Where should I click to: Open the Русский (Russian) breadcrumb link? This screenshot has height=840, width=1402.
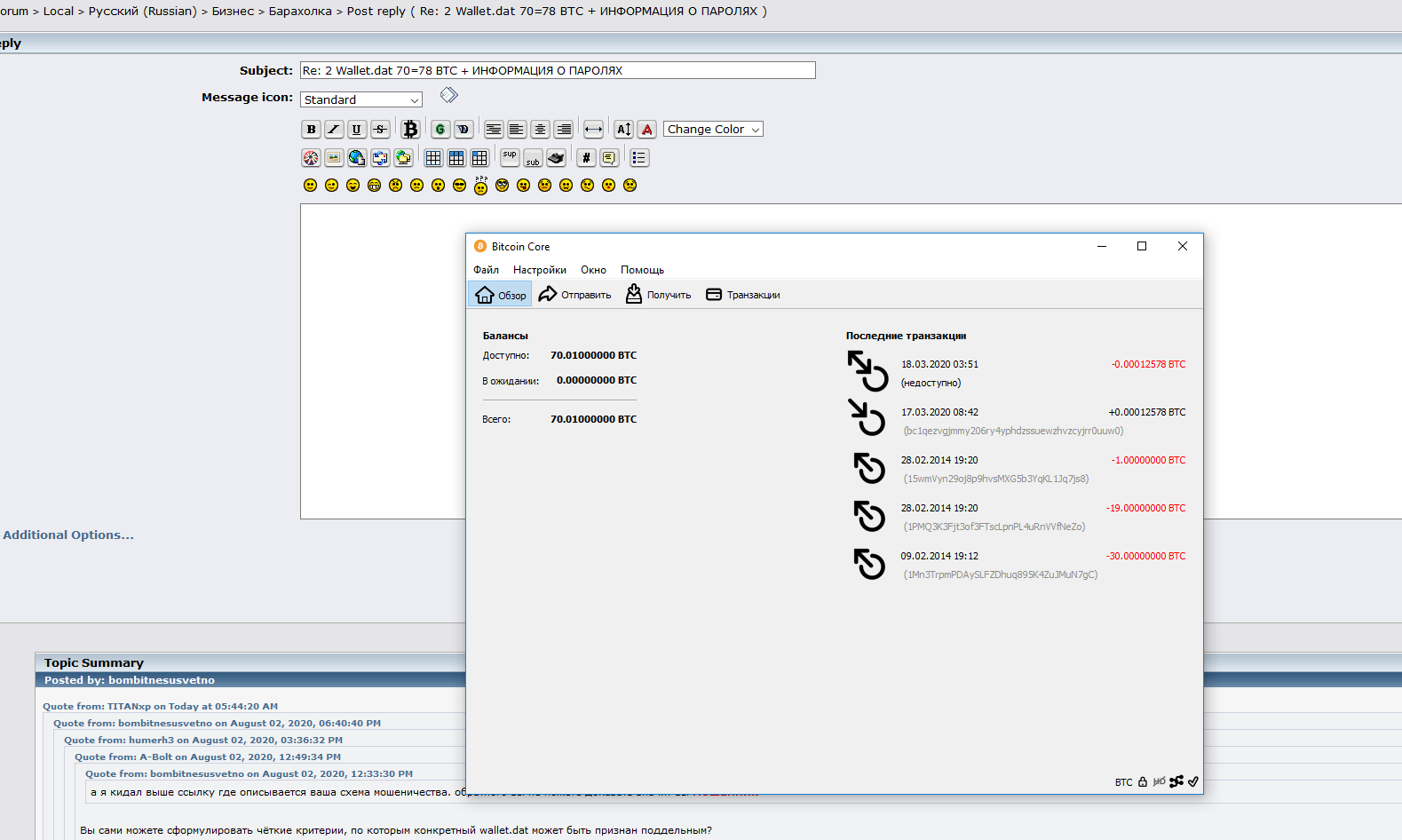coord(142,11)
